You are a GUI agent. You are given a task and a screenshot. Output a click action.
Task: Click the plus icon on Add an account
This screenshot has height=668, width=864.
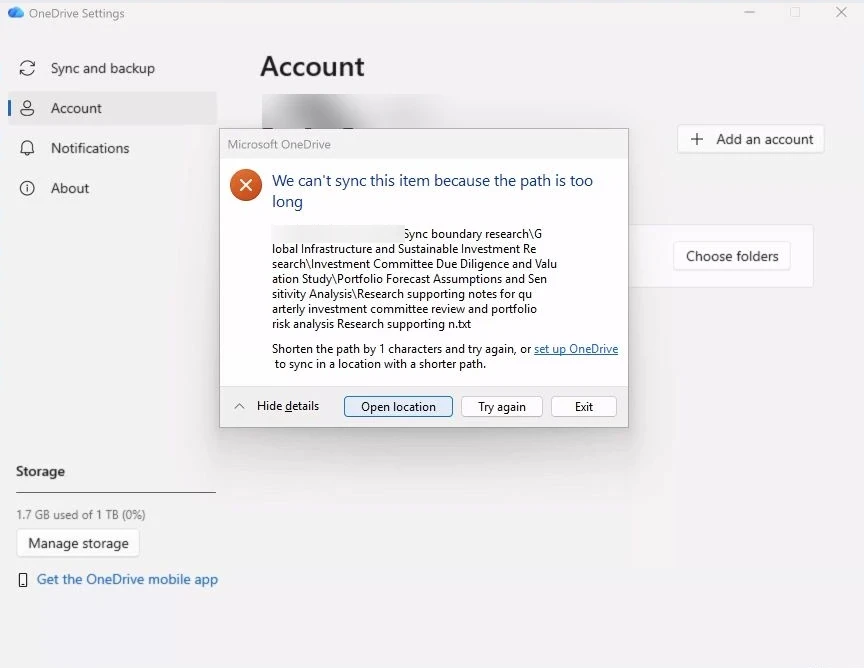[x=696, y=139]
